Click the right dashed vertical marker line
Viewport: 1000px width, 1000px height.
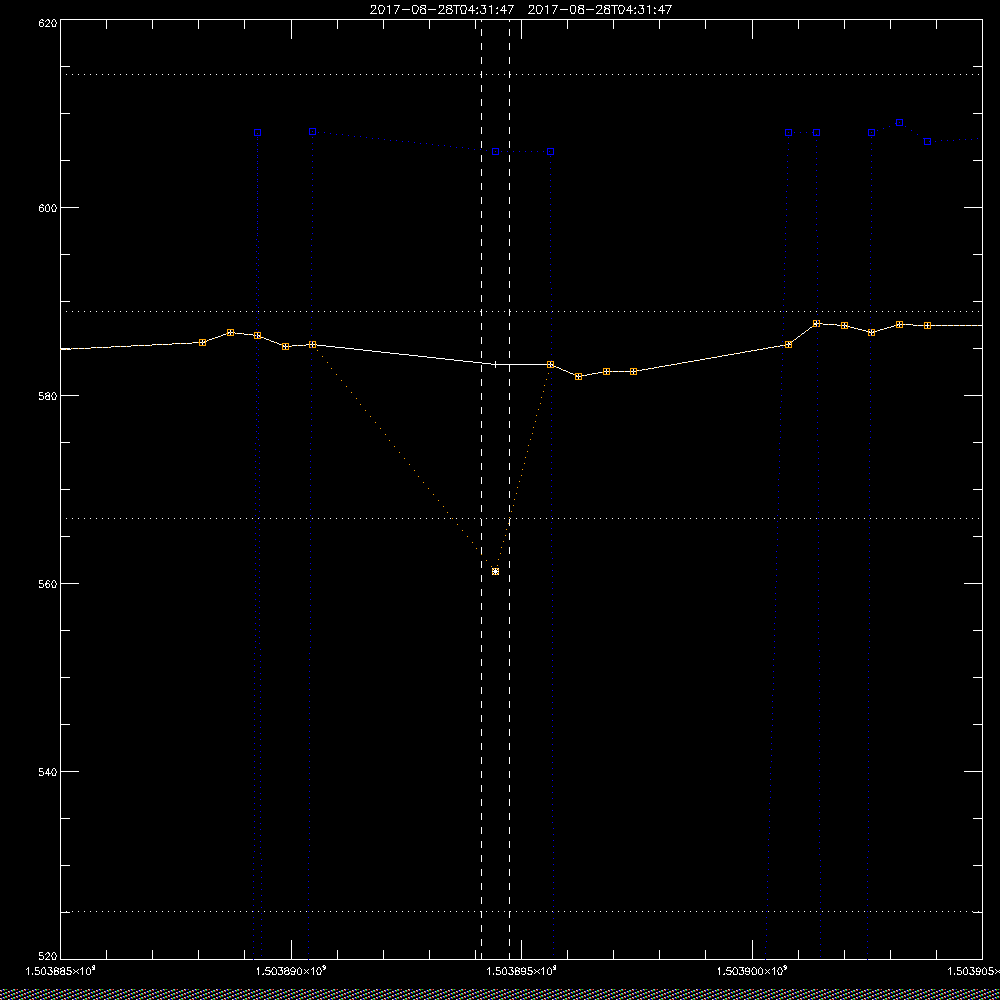click(509, 488)
